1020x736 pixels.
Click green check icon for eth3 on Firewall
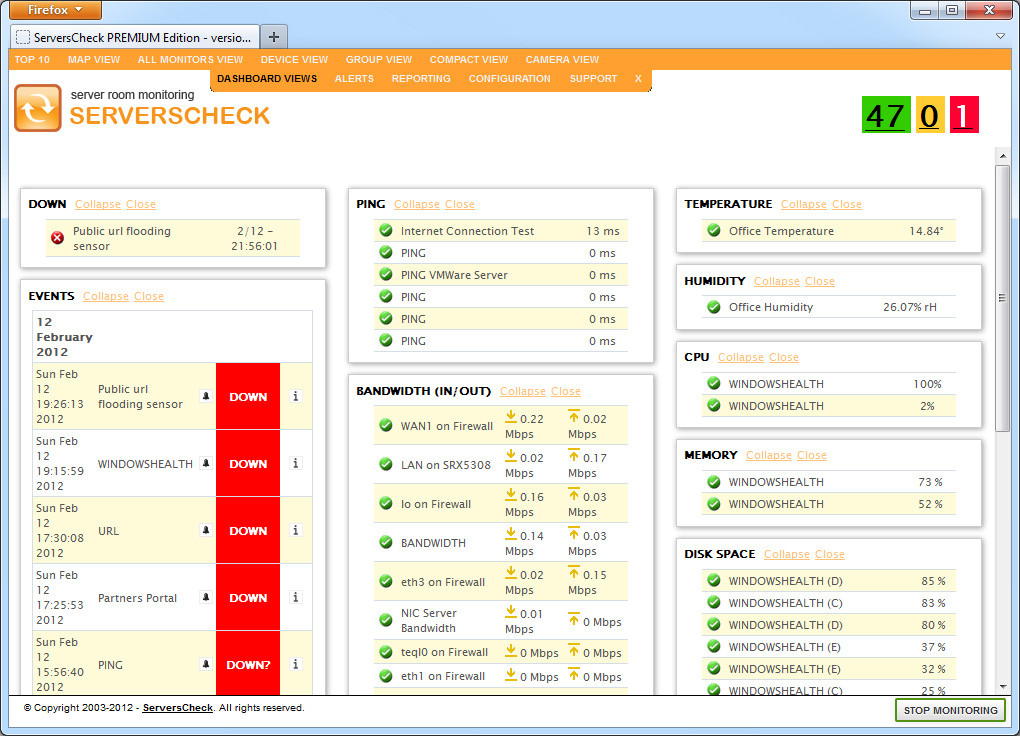[386, 582]
